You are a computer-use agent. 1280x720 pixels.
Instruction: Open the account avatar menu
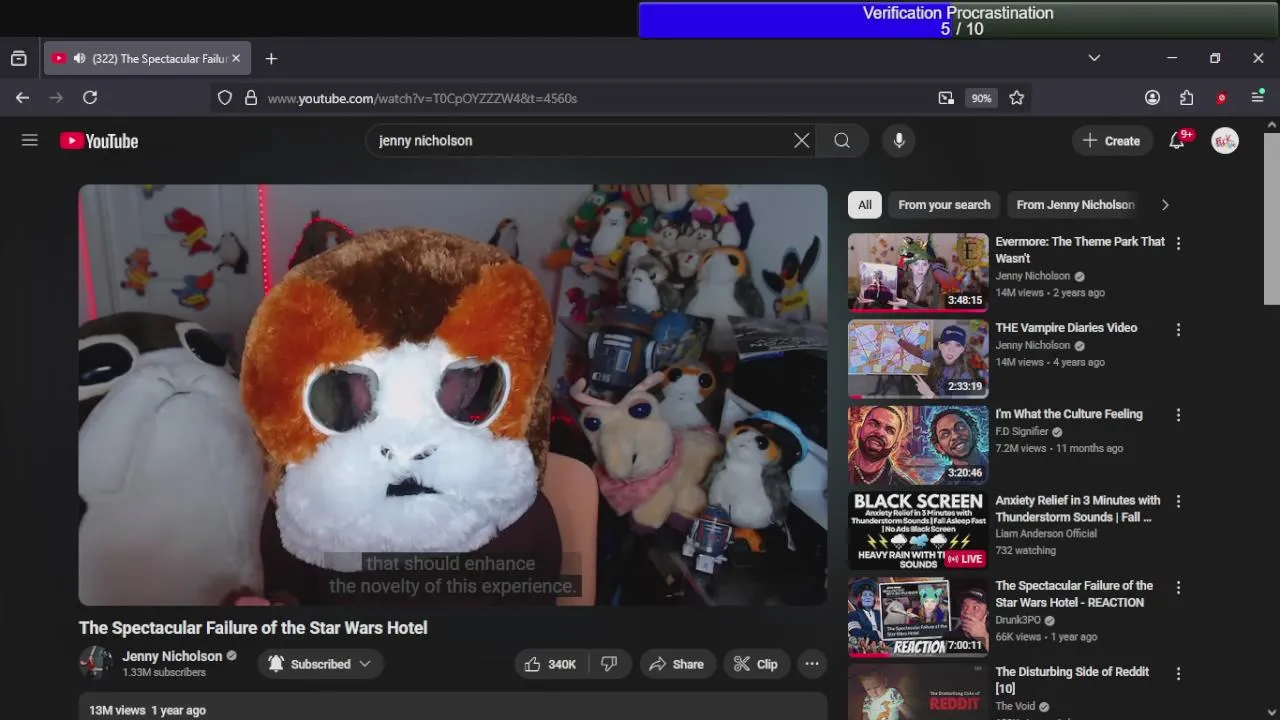coord(1225,141)
